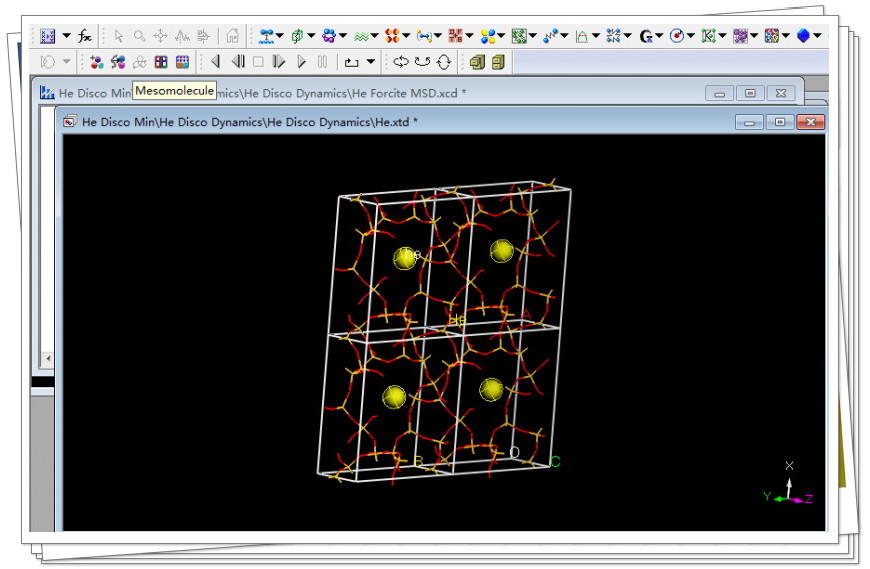
Task: Open dropdown next to the purple scripting icon
Action: pos(67,35)
